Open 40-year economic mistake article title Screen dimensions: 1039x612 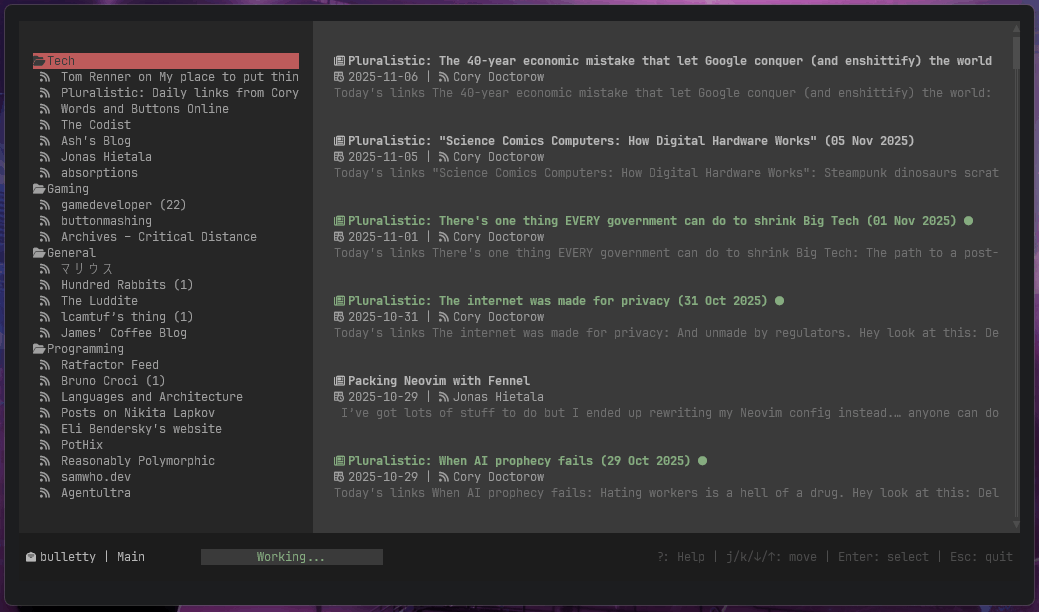(x=669, y=61)
